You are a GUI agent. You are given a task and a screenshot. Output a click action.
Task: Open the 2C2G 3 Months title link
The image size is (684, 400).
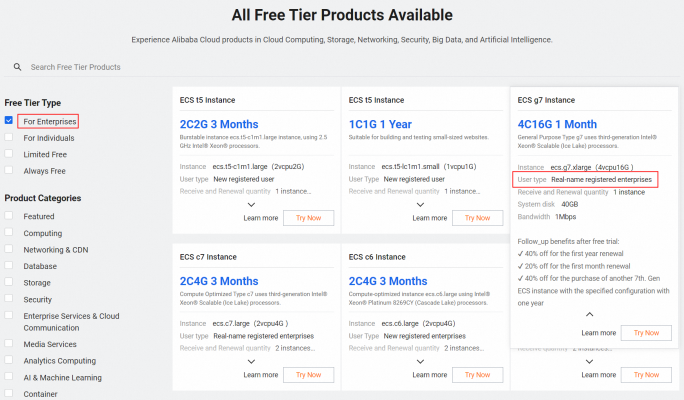click(219, 124)
